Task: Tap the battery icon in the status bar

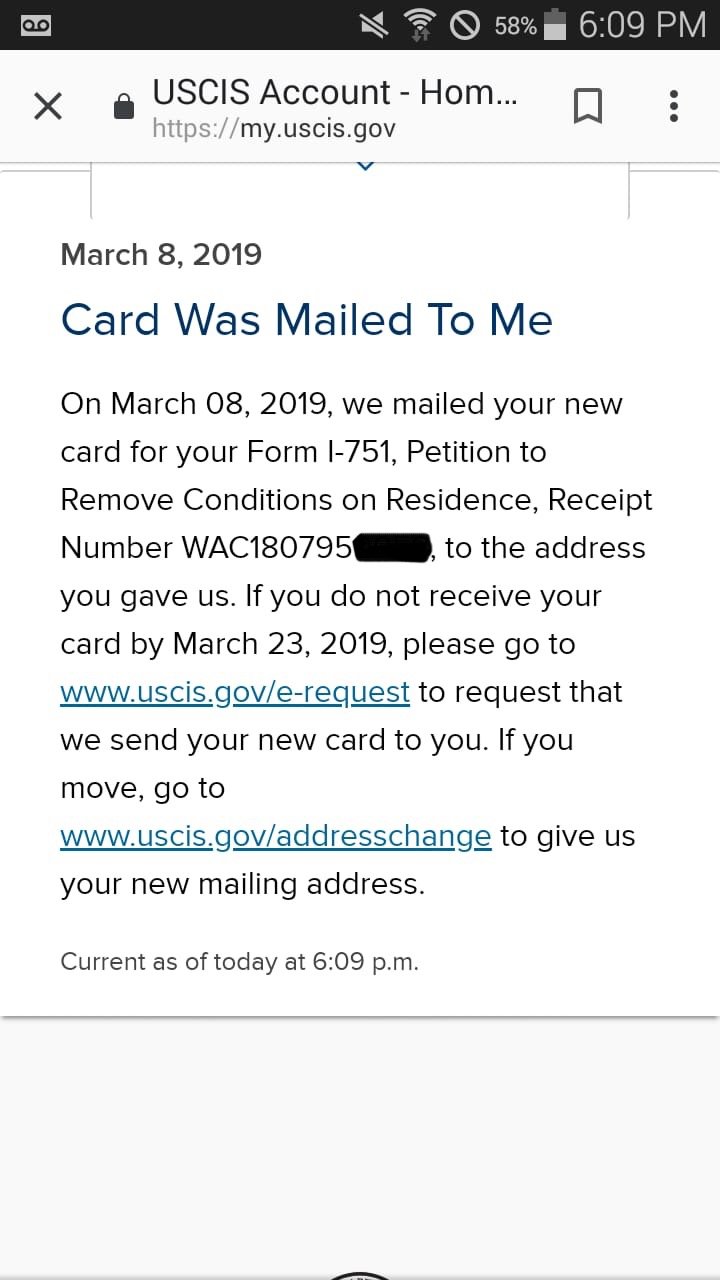Action: pyautogui.click(x=555, y=25)
